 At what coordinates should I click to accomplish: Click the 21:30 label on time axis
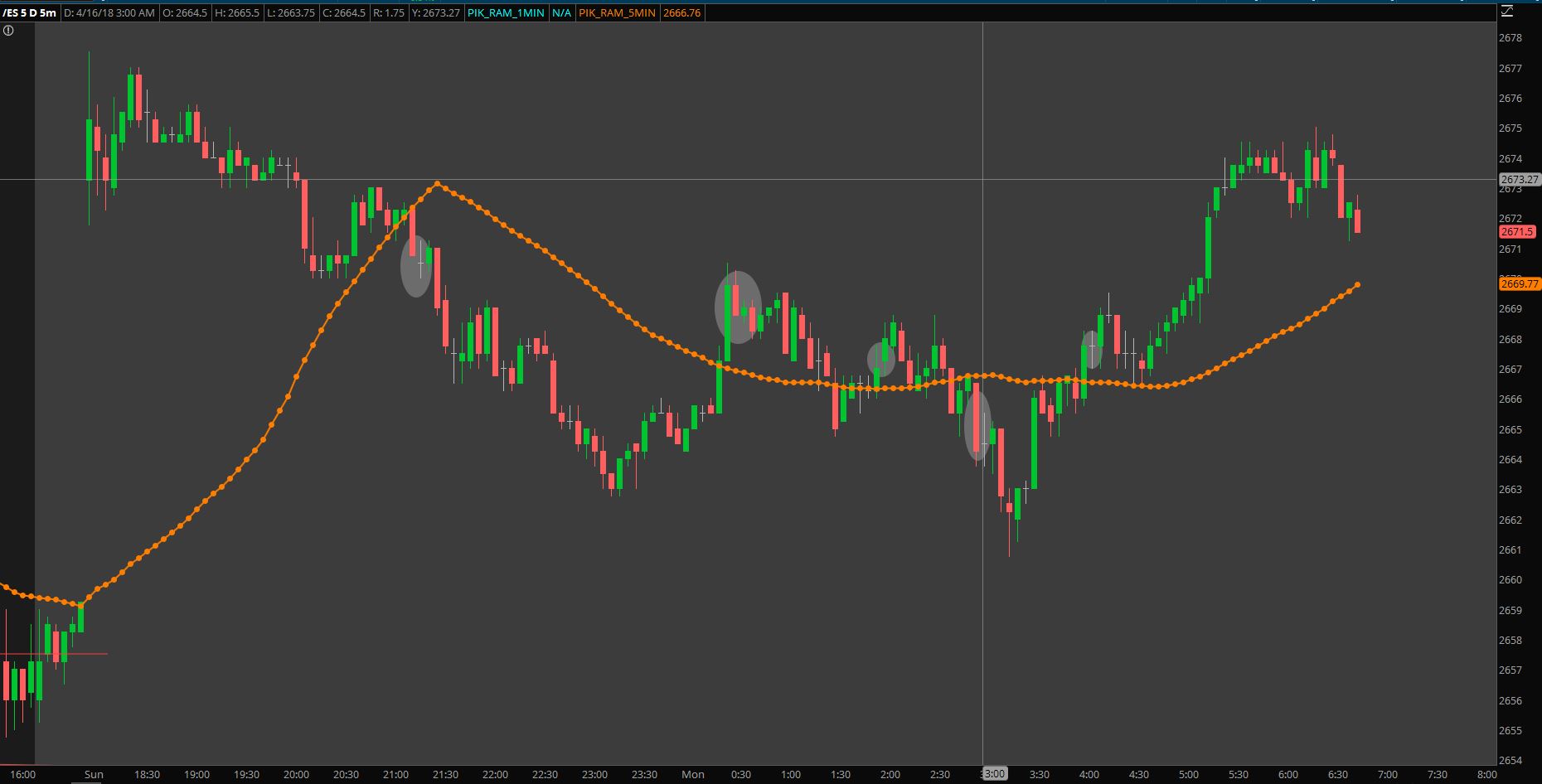tap(445, 775)
